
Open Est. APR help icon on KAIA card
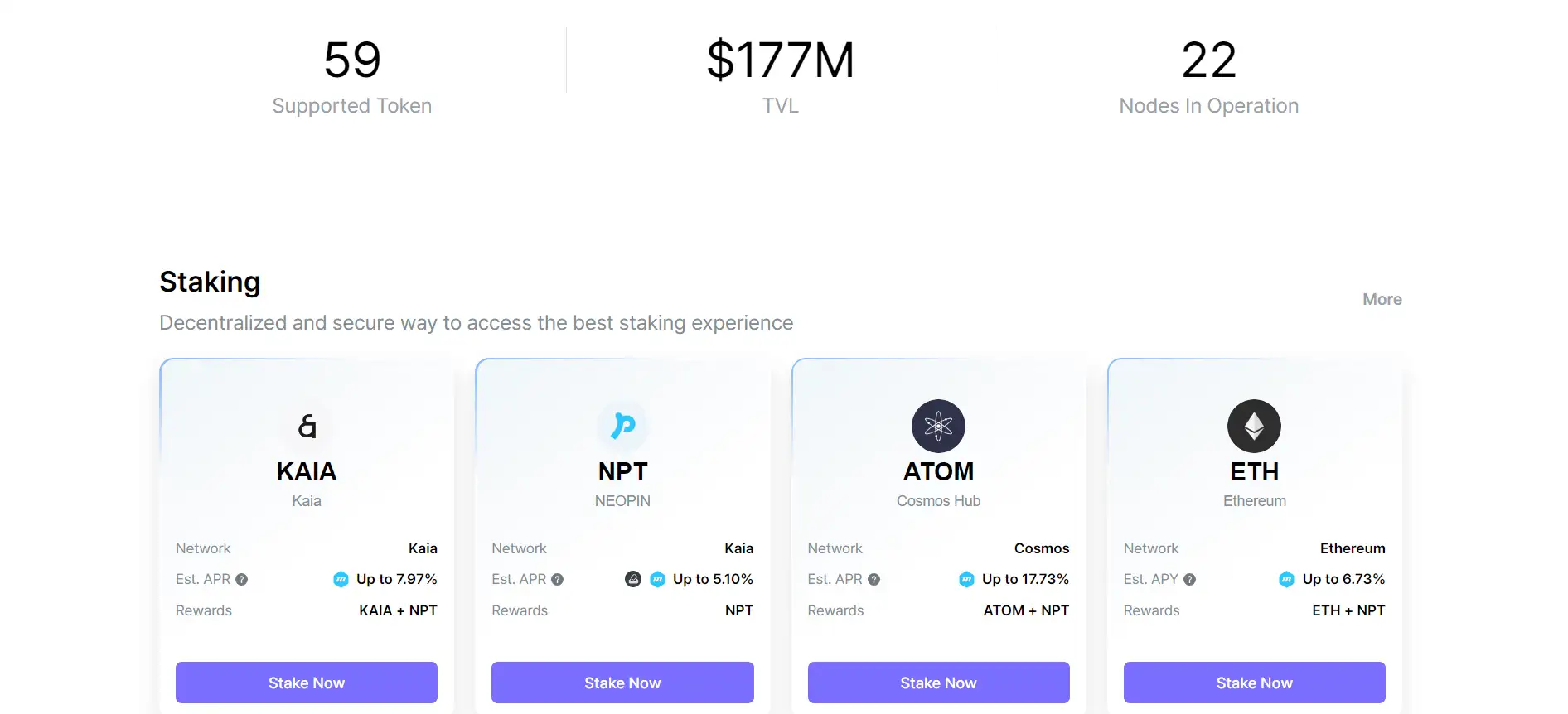click(x=242, y=580)
